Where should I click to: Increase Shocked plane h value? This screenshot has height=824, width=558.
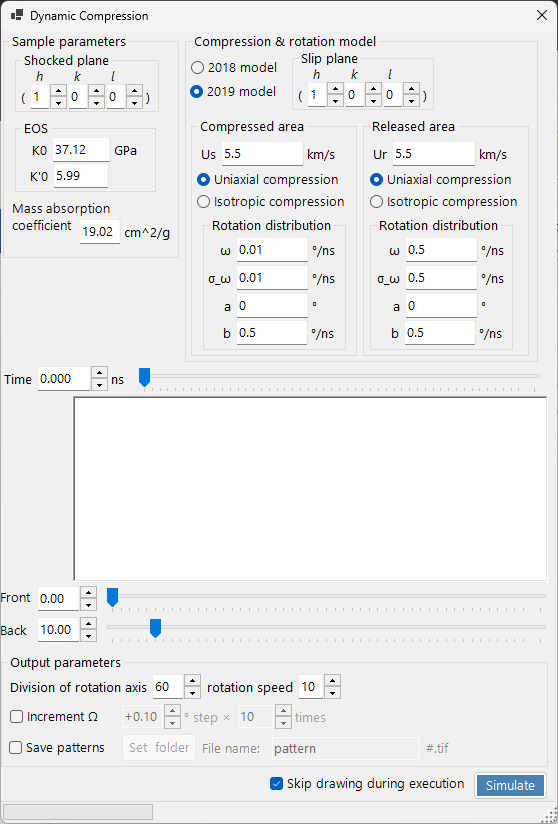pos(58,91)
